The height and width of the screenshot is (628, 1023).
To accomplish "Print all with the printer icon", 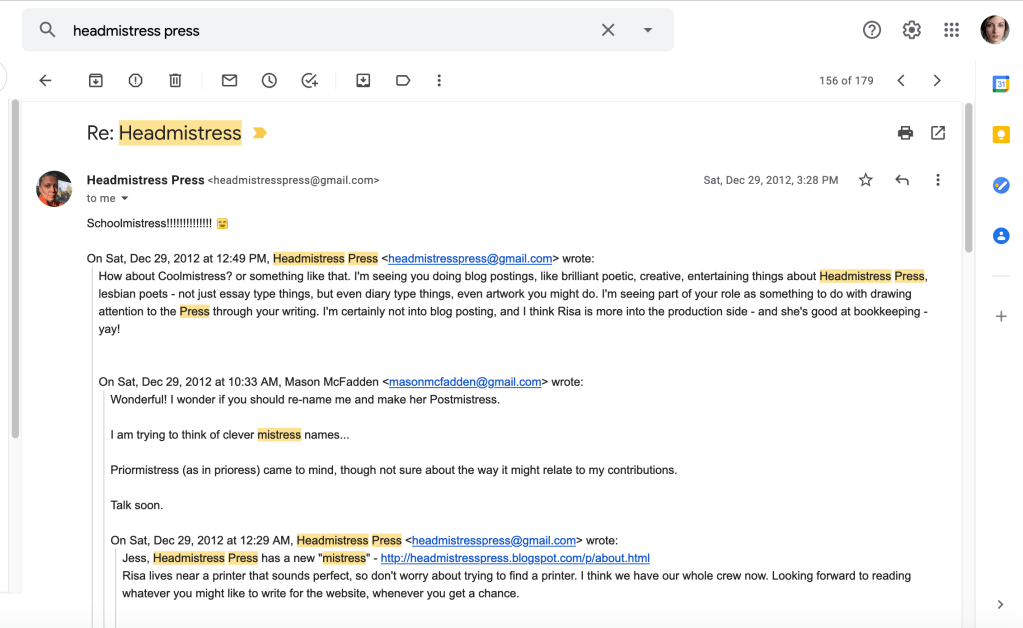I will (x=905, y=133).
